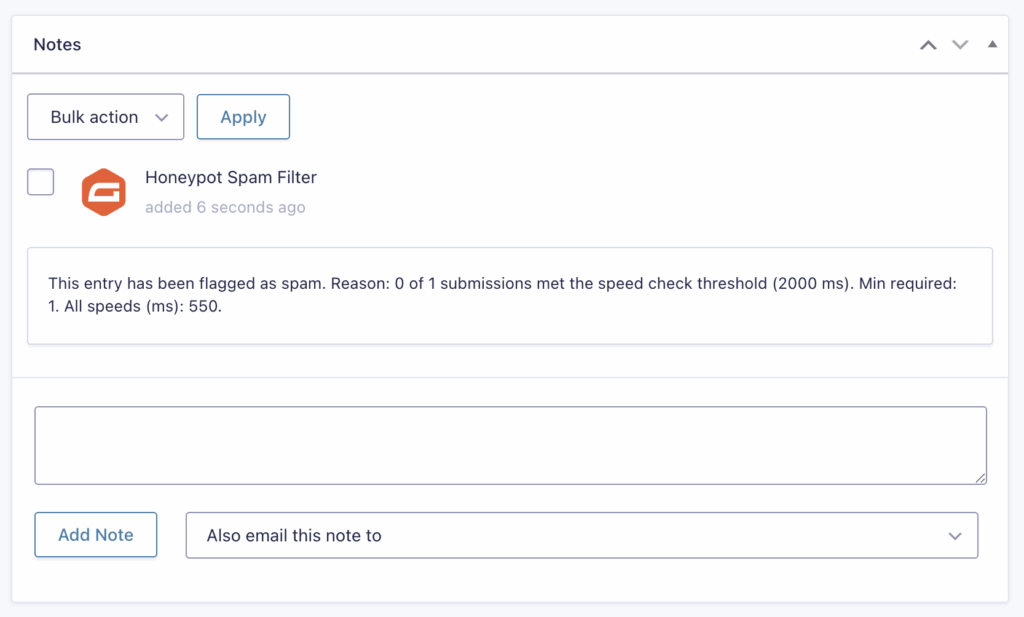Image resolution: width=1024 pixels, height=617 pixels.
Task: Select the Honeypot Spam Filter note checkbox
Action: click(40, 181)
